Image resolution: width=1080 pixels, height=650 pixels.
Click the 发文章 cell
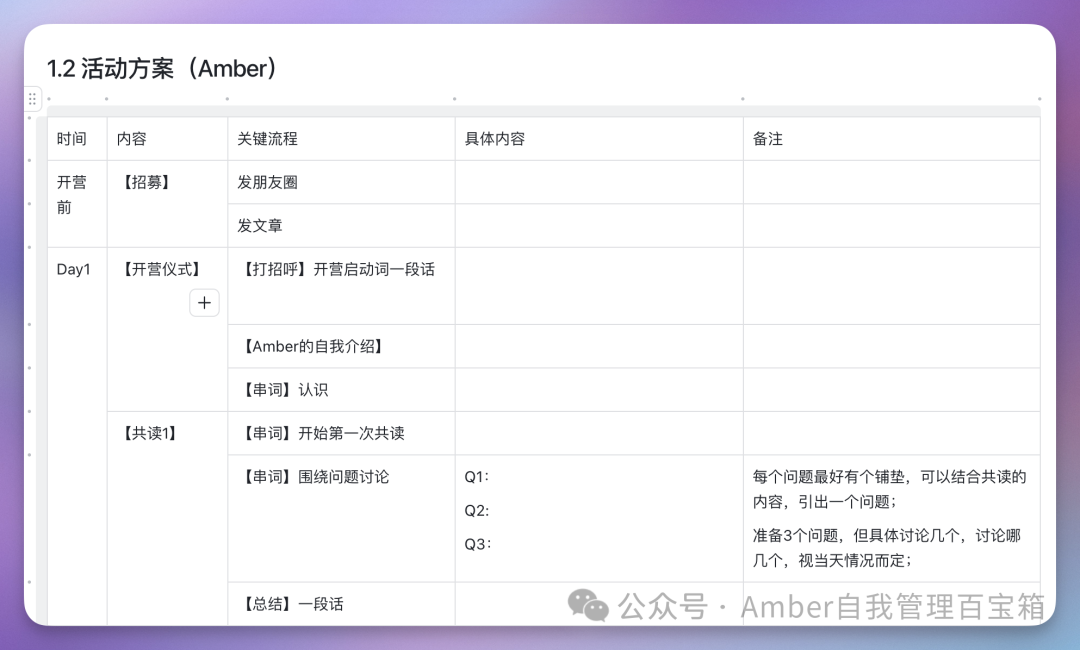tap(341, 226)
